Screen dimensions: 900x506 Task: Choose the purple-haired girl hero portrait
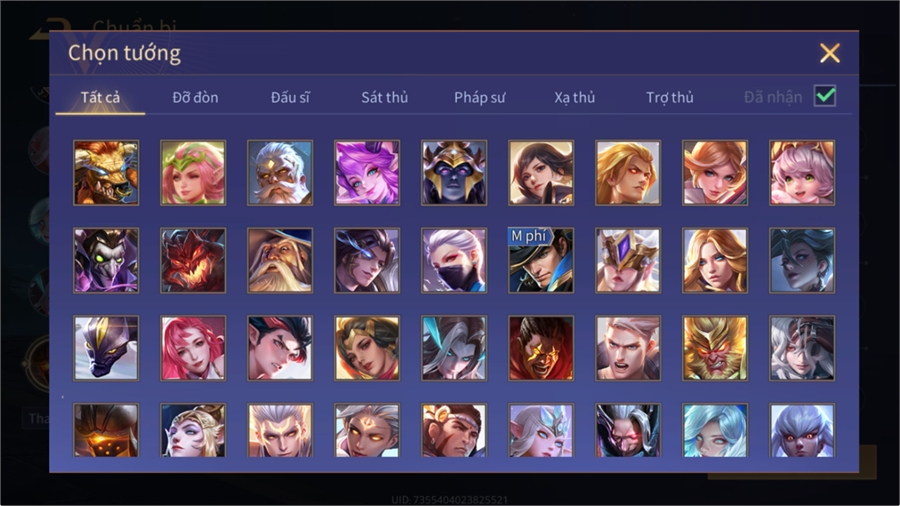point(367,173)
